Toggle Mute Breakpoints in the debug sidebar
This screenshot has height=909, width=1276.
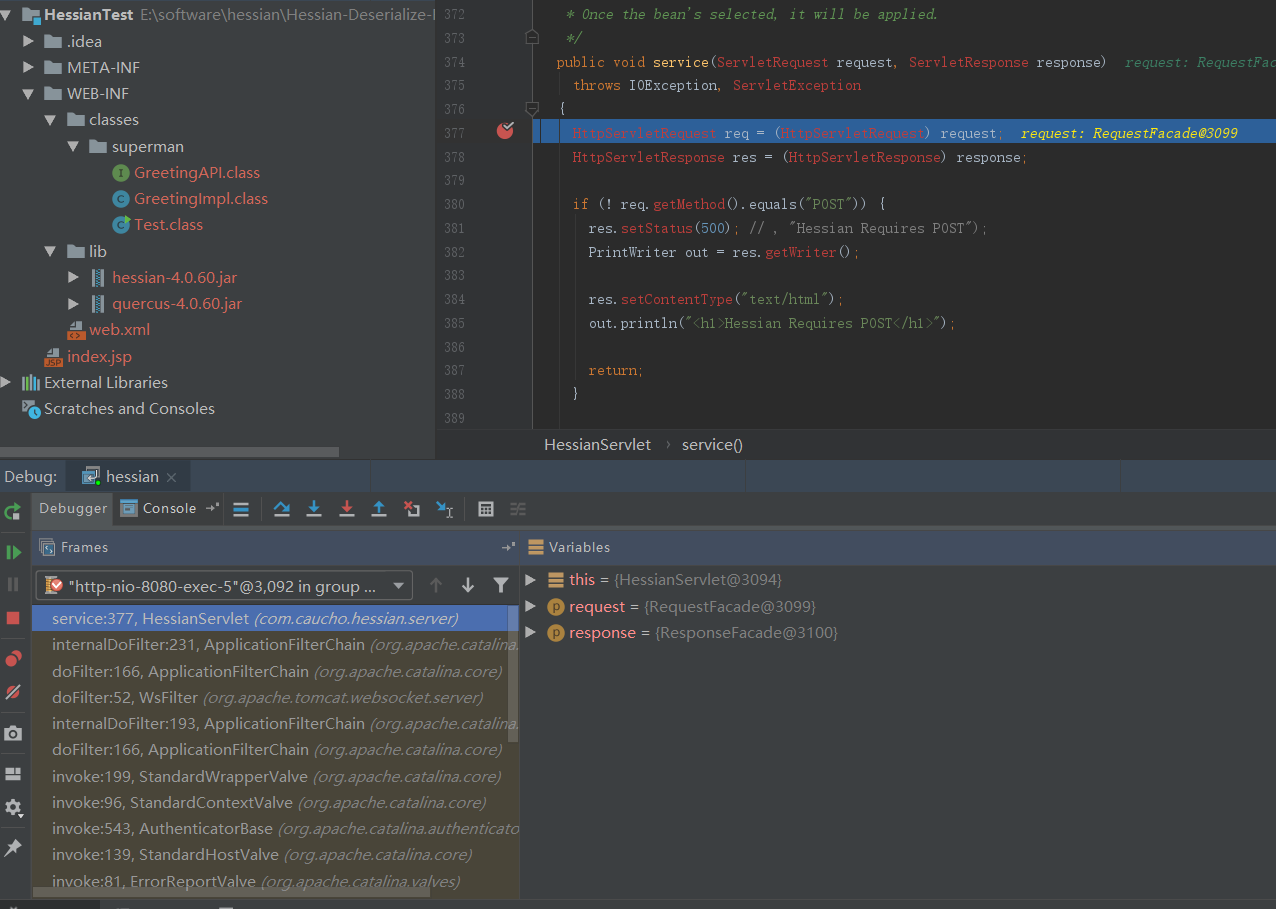pyautogui.click(x=13, y=692)
